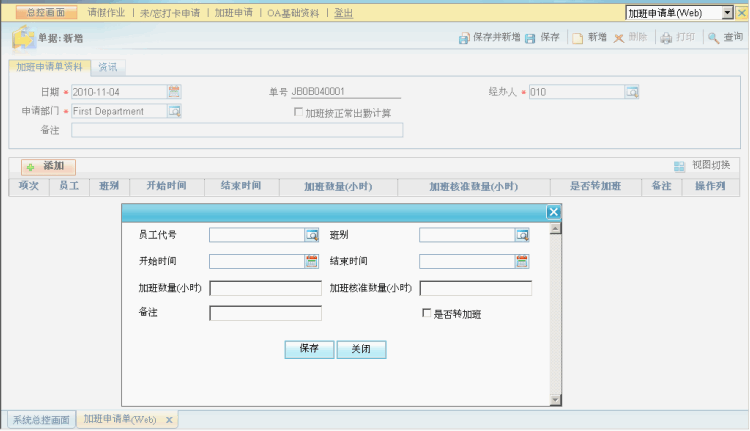This screenshot has height=431, width=750.
Task: Open the 结束时间 calendar icon
Action: point(522,261)
